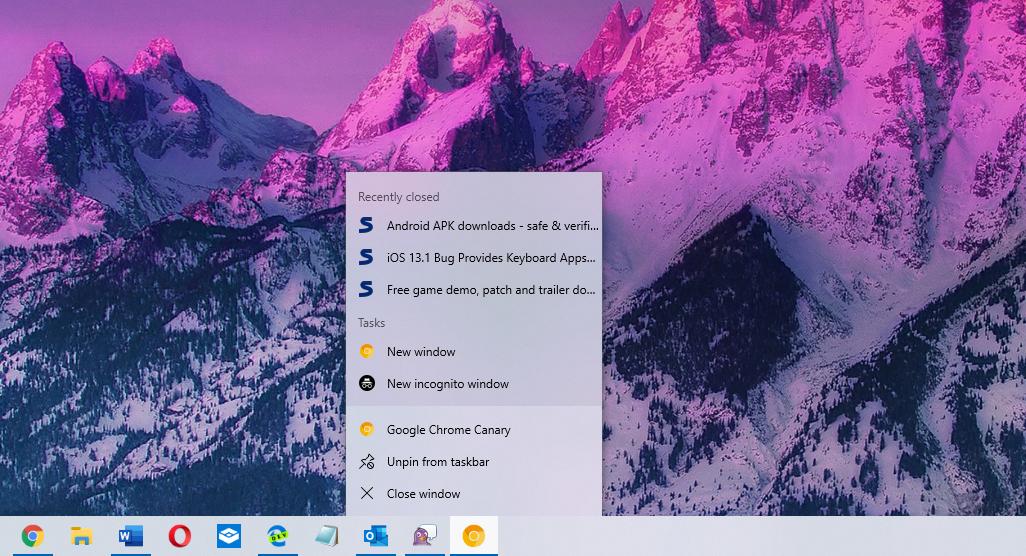The image size is (1026, 556).
Task: Reopen 'iOS 13.1 Bug Provides Keyboard Apps...'
Action: (474, 258)
